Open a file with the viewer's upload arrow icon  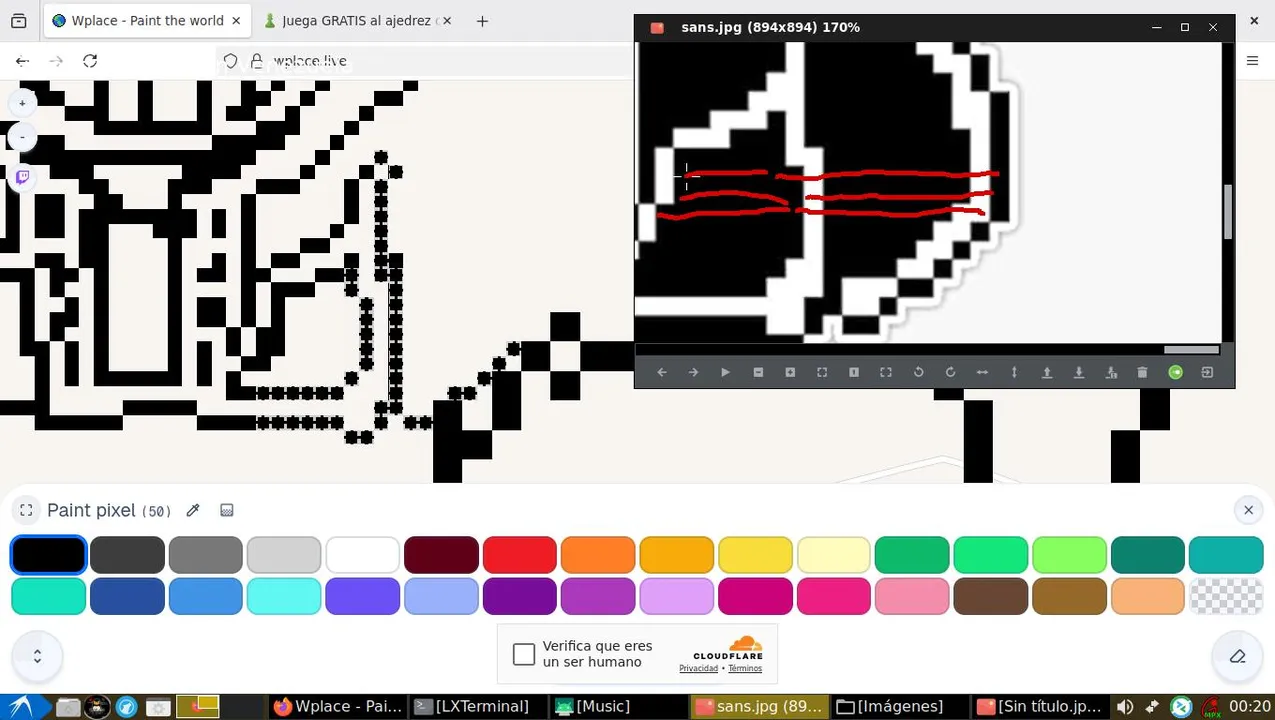[x=1047, y=372]
